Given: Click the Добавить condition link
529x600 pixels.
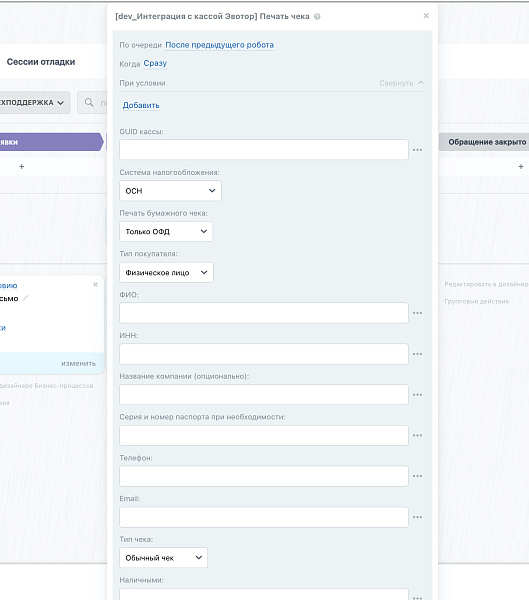Looking at the screenshot, I should click(x=141, y=105).
